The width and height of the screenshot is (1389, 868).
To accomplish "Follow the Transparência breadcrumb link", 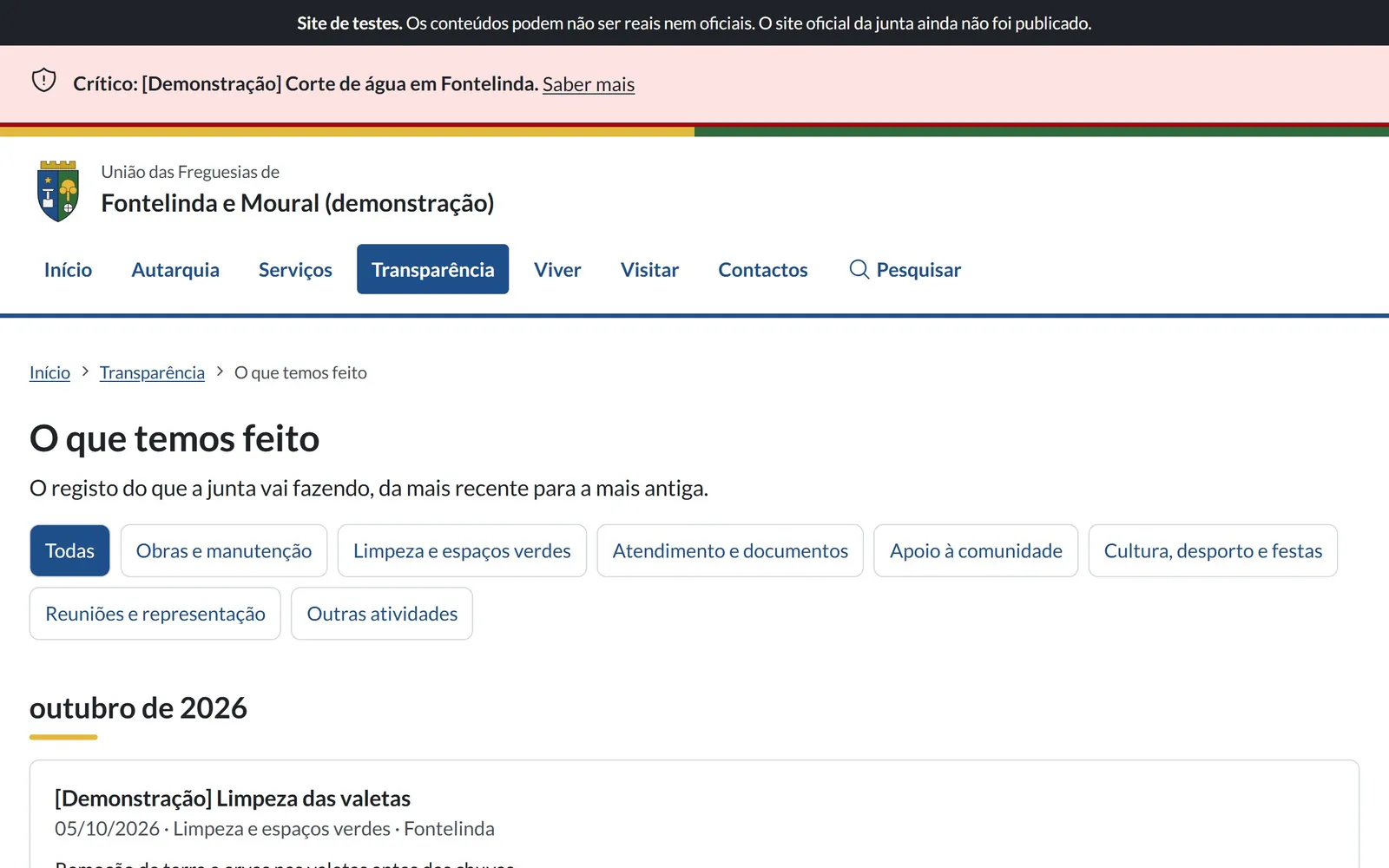I will tap(152, 372).
